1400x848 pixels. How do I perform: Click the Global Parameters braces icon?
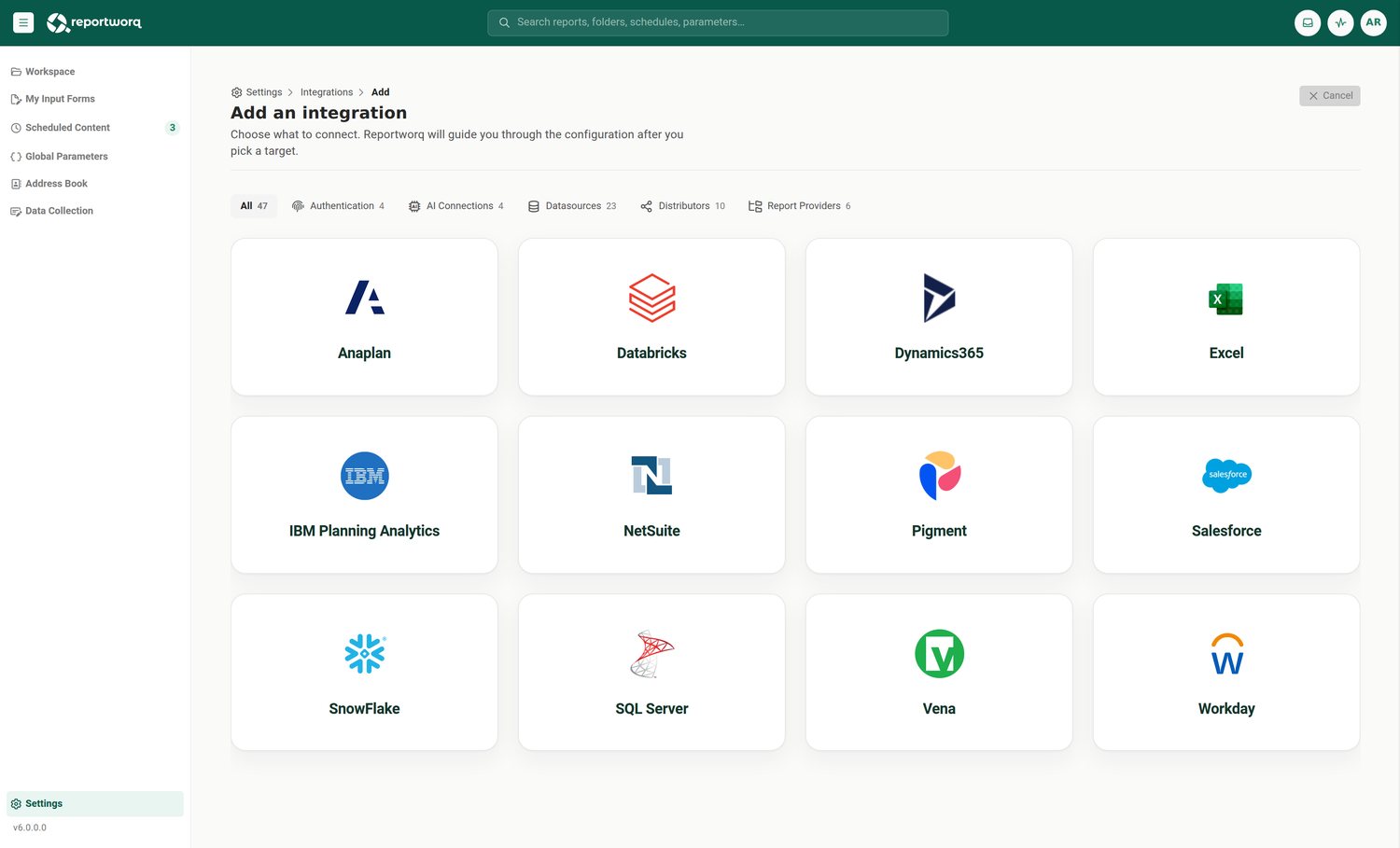click(x=16, y=157)
